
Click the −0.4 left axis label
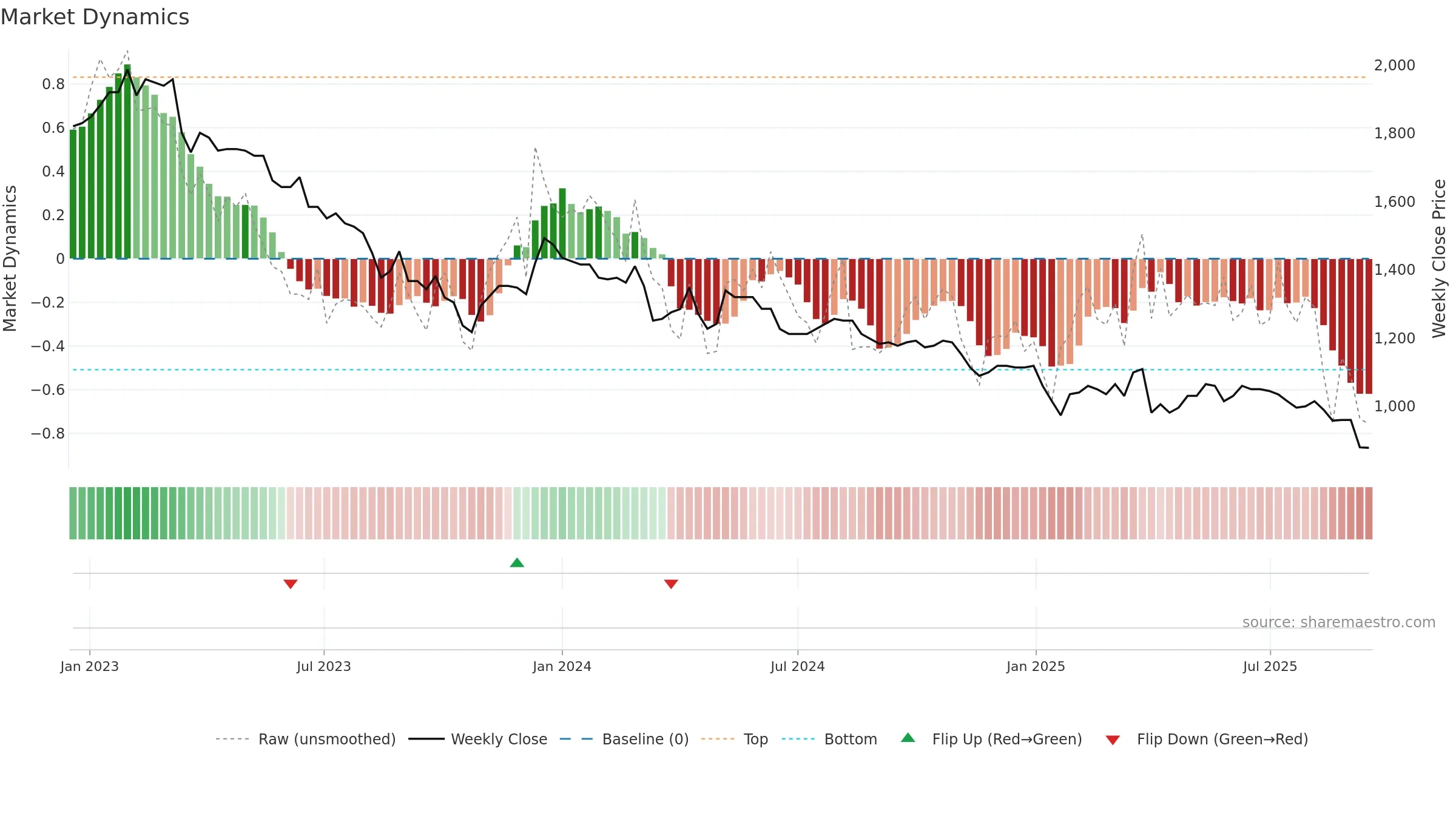pos(48,346)
